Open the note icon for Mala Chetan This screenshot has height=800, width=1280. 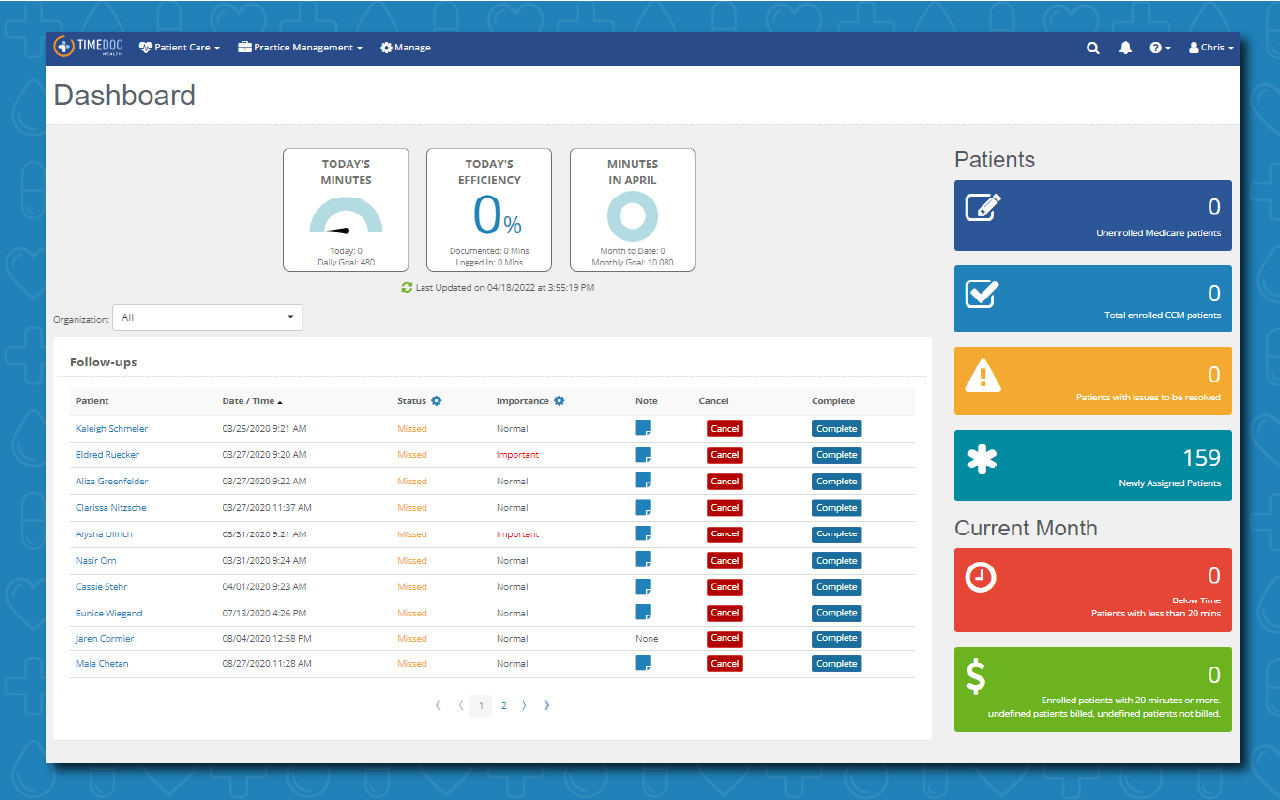(x=643, y=663)
